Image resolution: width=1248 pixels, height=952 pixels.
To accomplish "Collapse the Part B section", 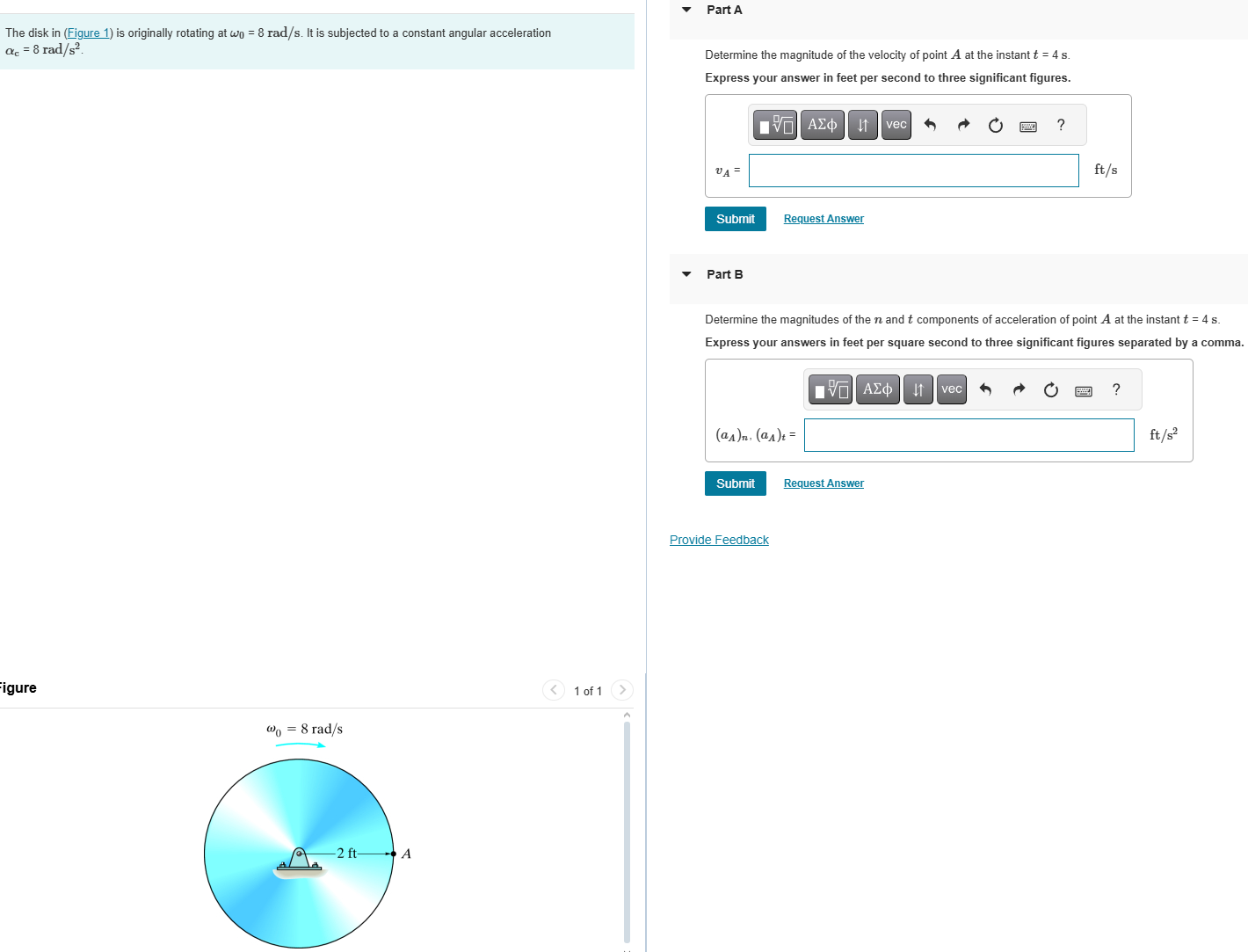I will (686, 274).
